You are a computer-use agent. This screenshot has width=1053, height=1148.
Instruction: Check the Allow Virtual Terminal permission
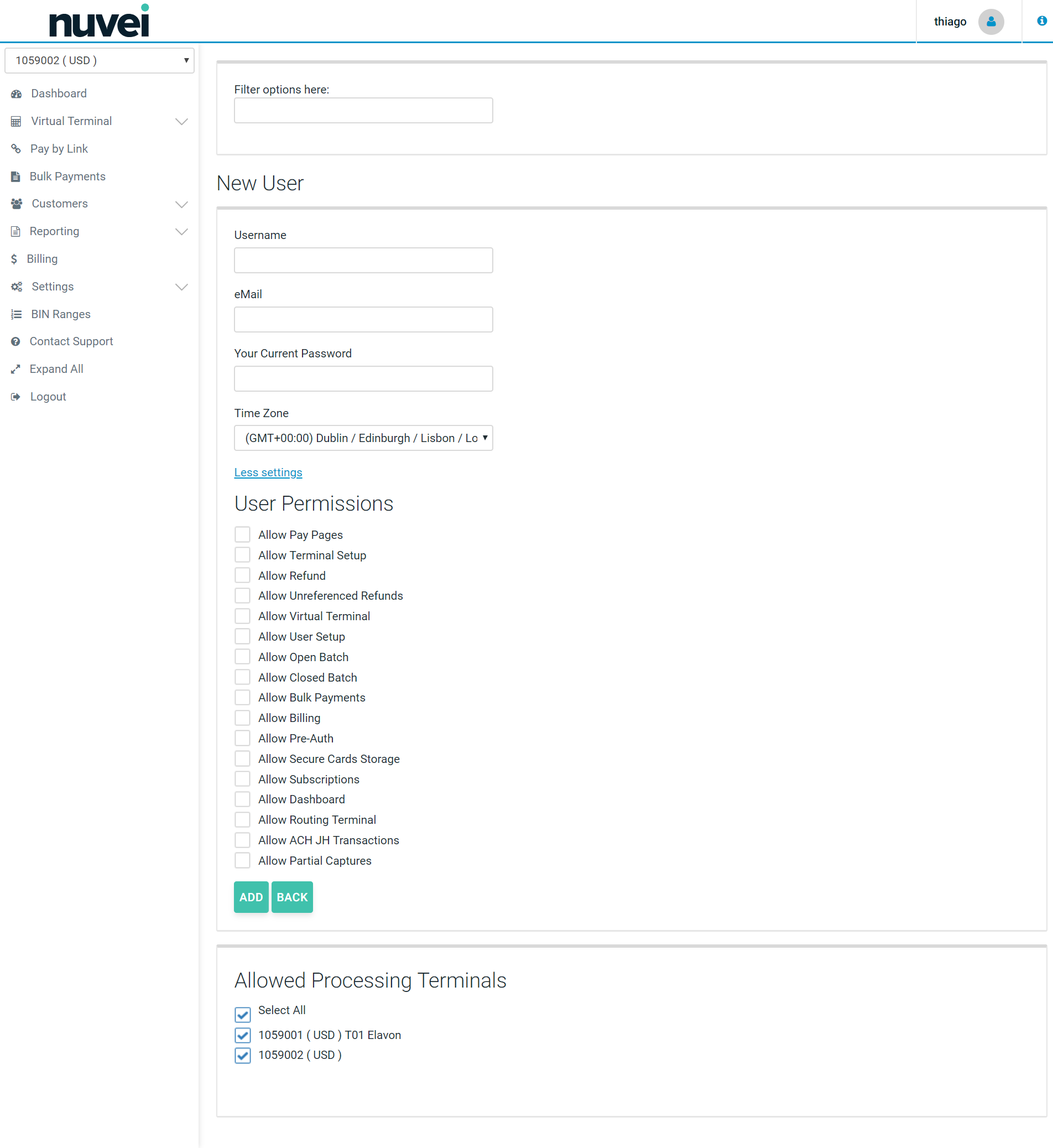(x=242, y=616)
